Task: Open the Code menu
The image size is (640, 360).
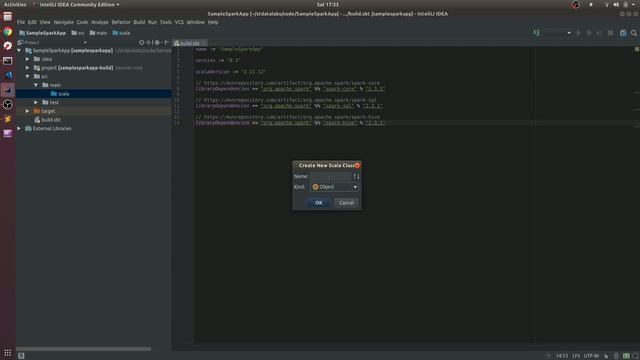Action: click(82, 22)
